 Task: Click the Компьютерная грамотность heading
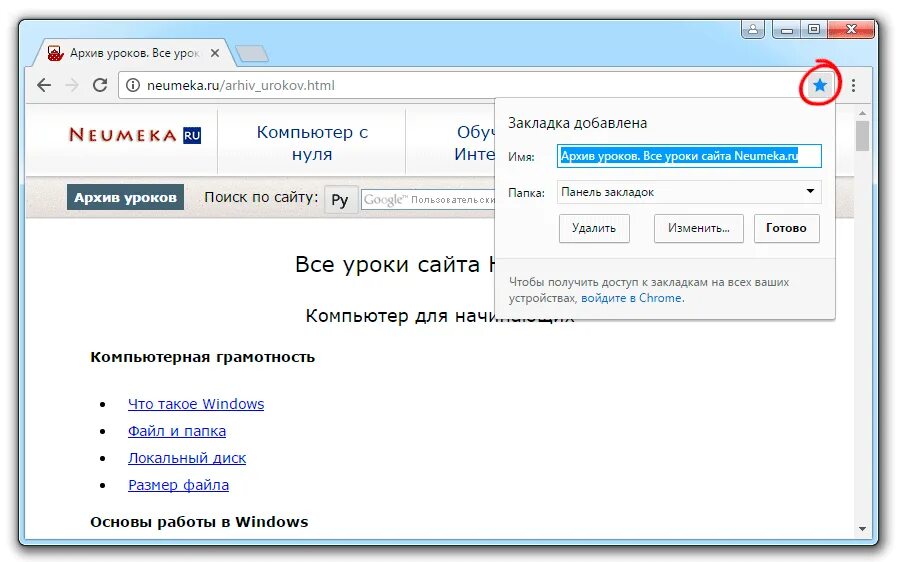coord(203,357)
